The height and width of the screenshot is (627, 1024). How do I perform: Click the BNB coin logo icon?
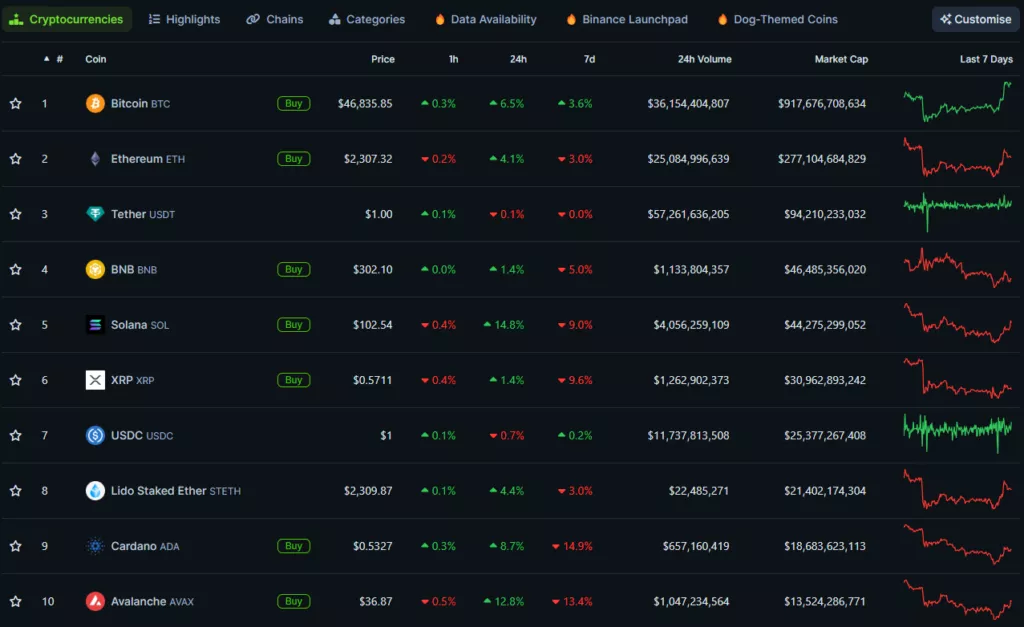(95, 269)
